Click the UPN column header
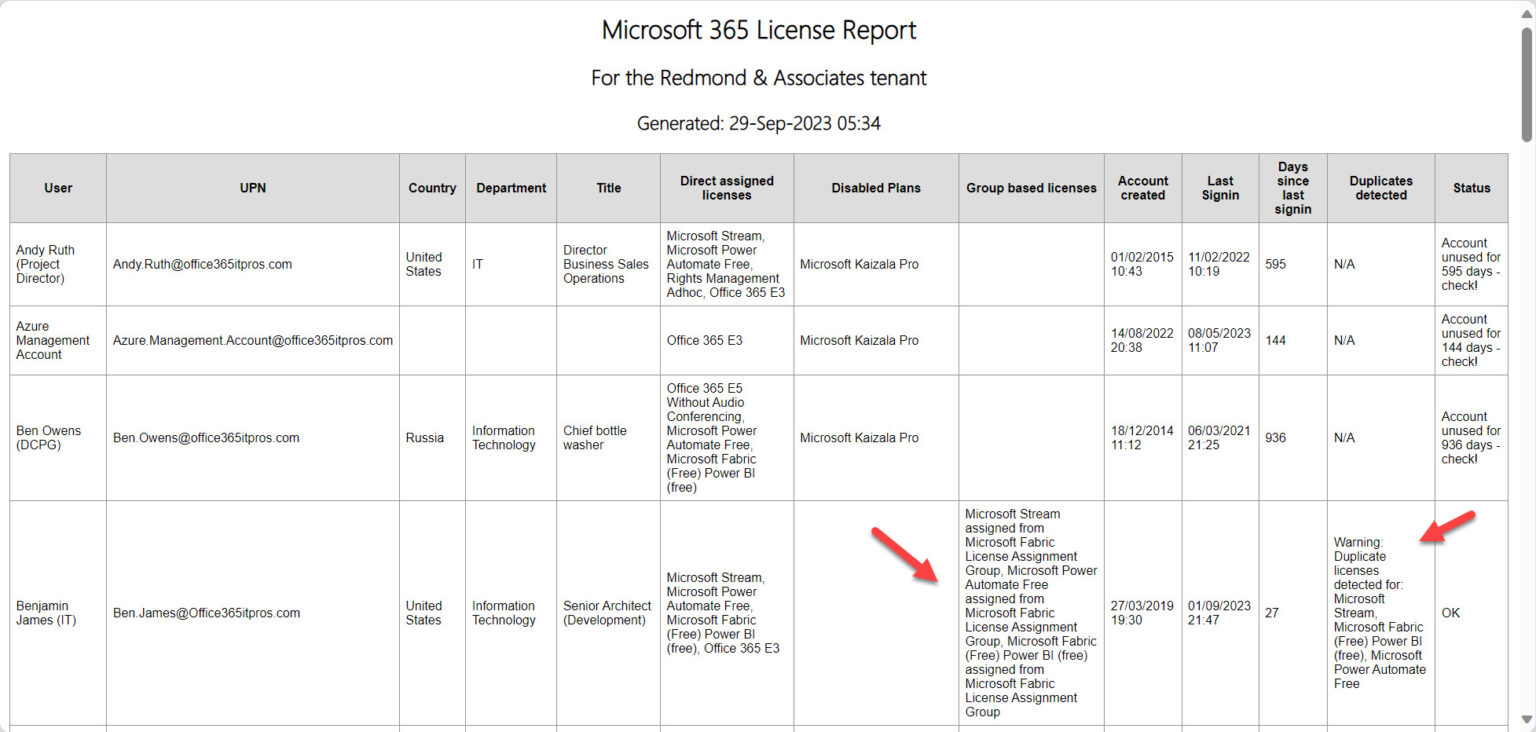Image resolution: width=1536 pixels, height=732 pixels. point(252,187)
